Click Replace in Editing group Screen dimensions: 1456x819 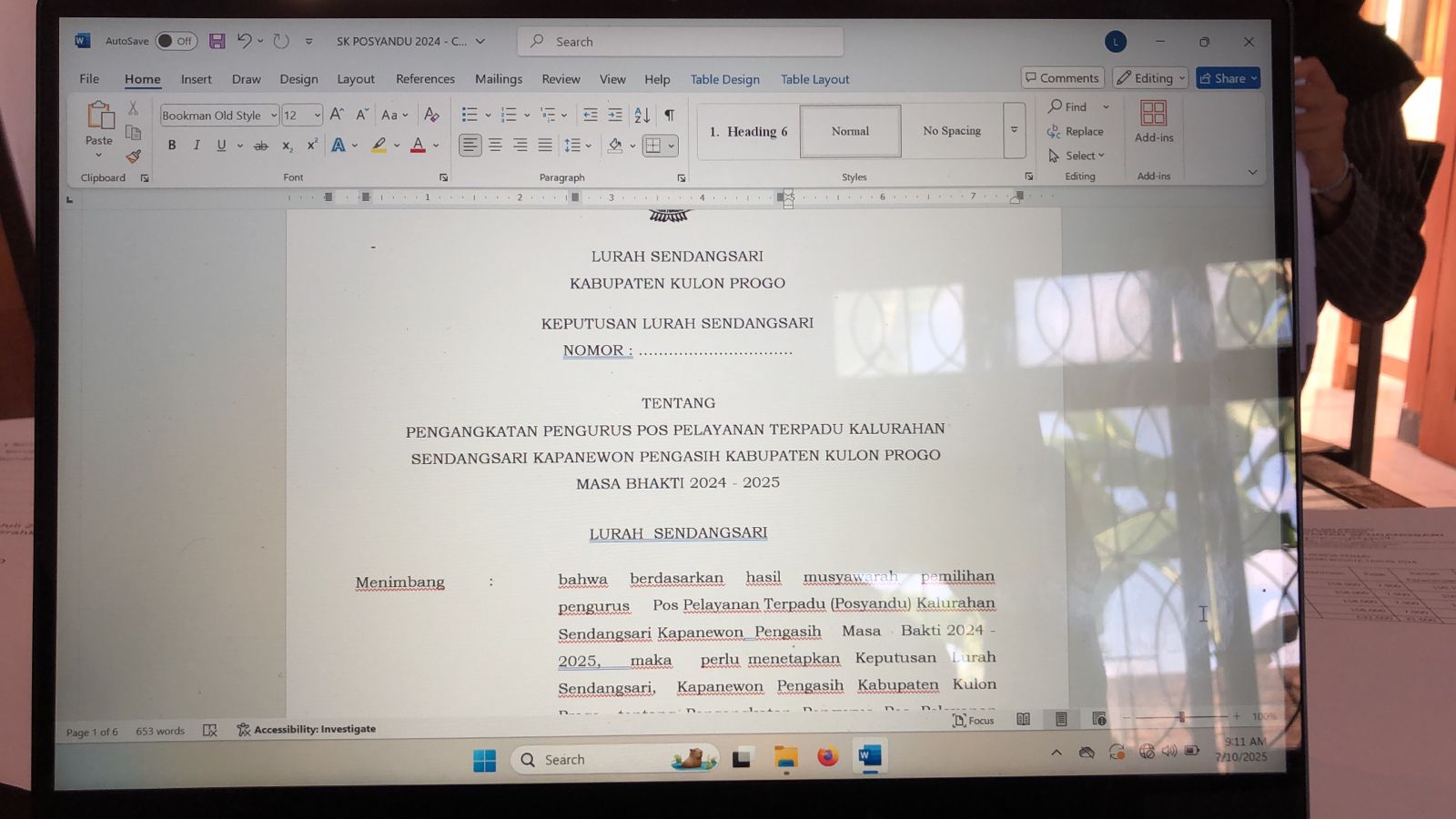pos(1075,131)
